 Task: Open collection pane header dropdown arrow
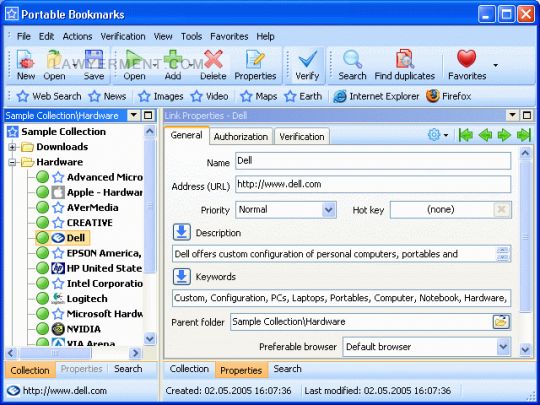(133, 115)
